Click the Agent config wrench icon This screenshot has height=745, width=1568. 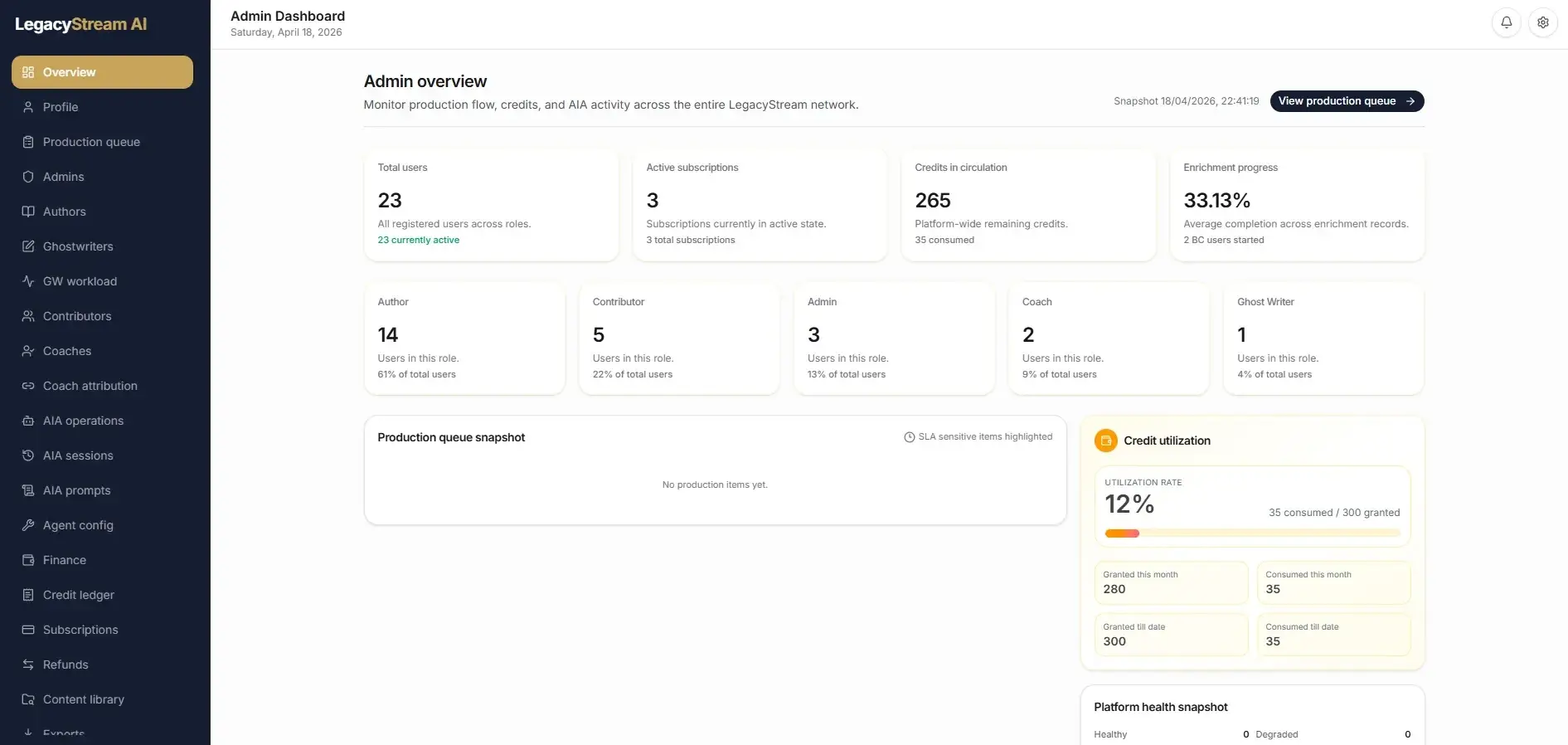click(x=28, y=525)
